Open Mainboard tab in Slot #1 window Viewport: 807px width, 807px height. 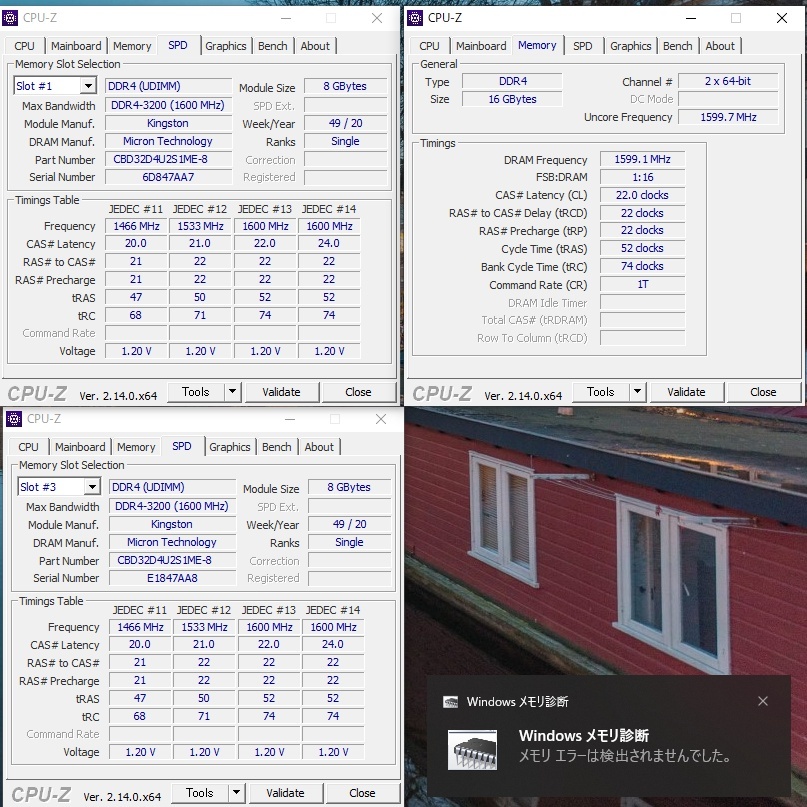pos(76,46)
